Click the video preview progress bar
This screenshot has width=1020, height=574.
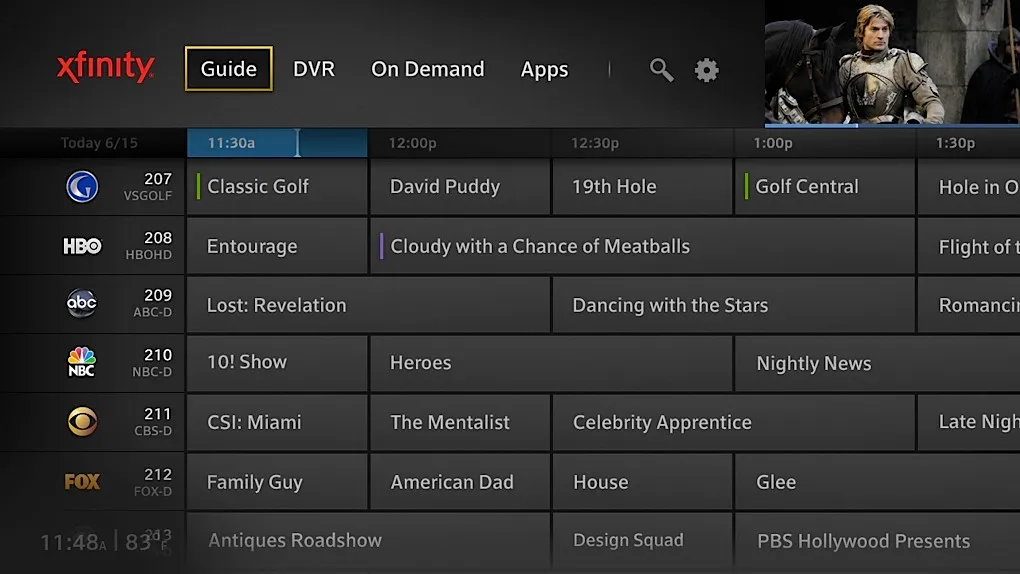(x=892, y=125)
